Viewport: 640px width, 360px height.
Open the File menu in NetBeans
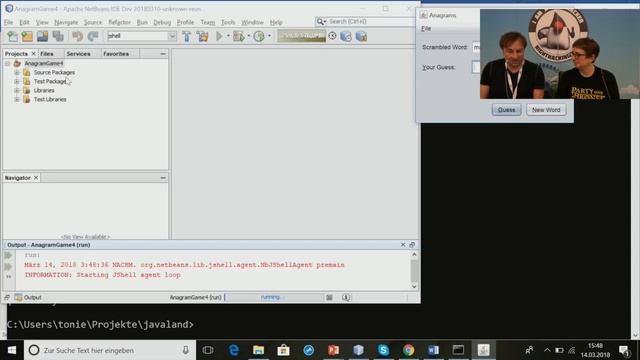9,22
